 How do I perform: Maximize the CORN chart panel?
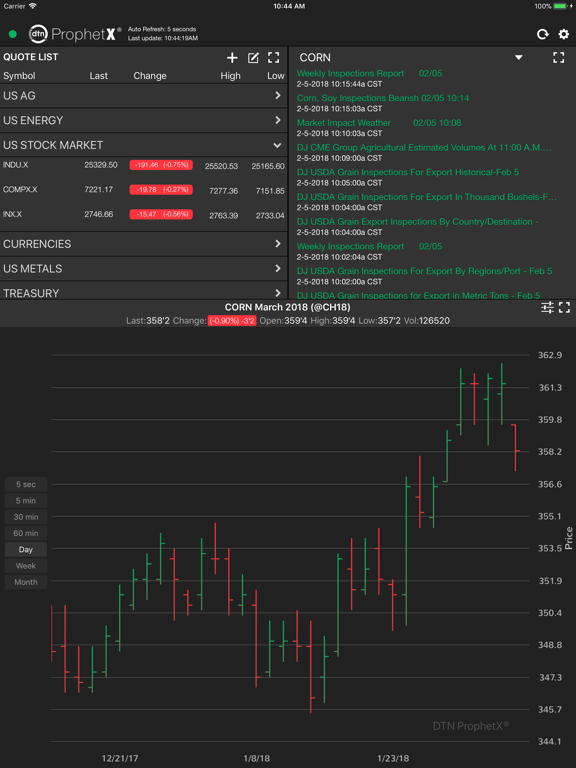click(565, 308)
